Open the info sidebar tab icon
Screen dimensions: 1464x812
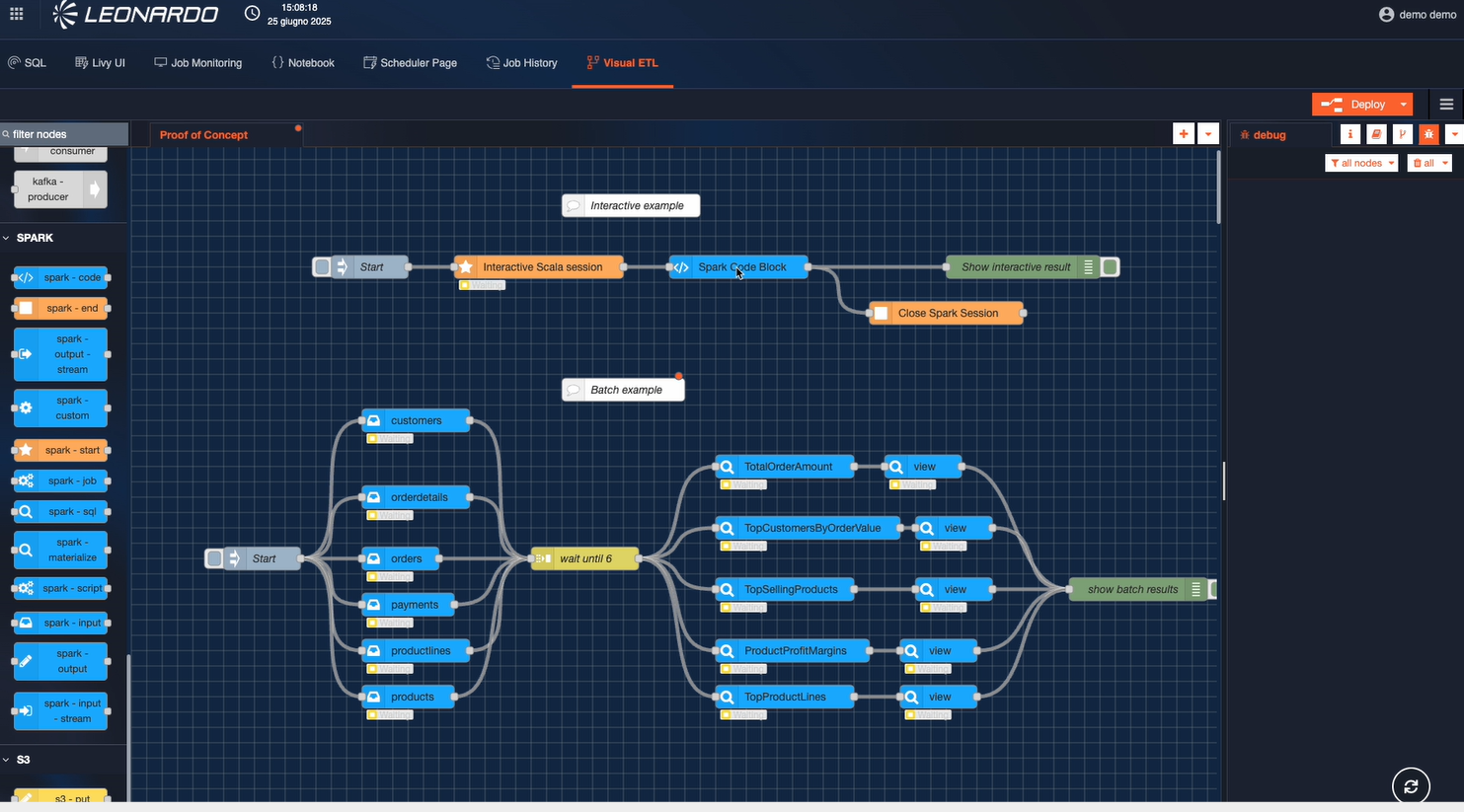(1349, 134)
